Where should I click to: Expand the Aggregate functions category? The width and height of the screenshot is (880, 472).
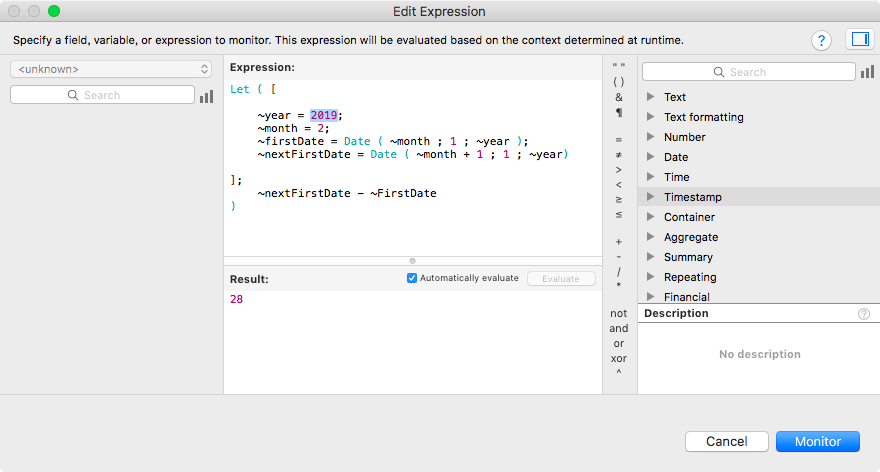coord(650,237)
